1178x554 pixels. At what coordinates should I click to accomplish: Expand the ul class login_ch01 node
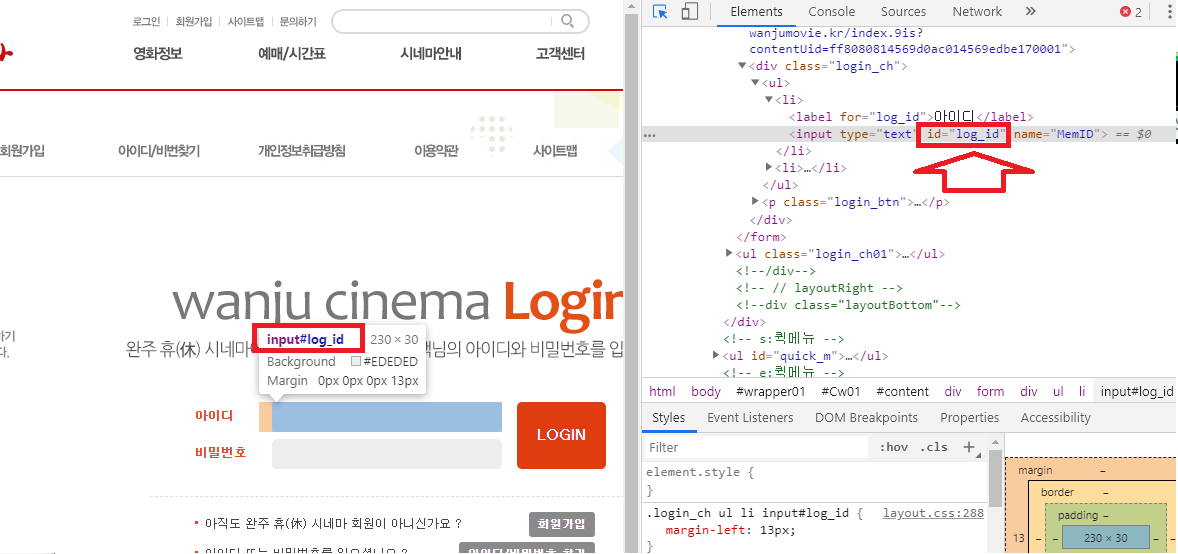pyautogui.click(x=729, y=253)
